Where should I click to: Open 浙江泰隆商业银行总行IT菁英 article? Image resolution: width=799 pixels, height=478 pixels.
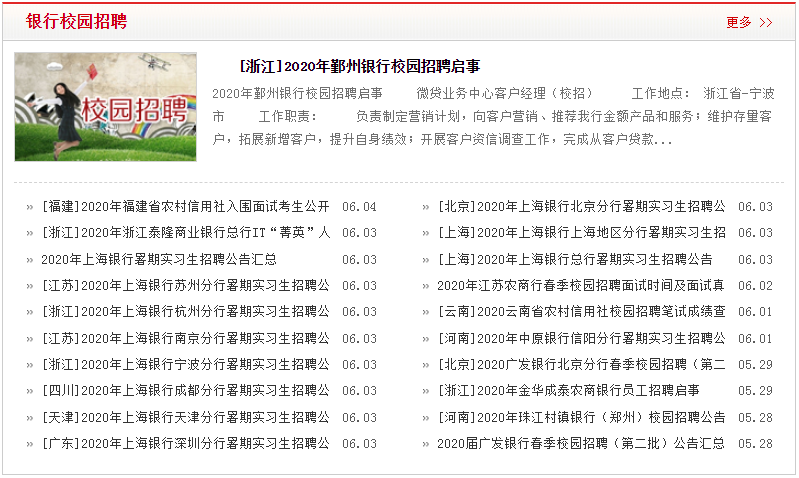(185, 233)
